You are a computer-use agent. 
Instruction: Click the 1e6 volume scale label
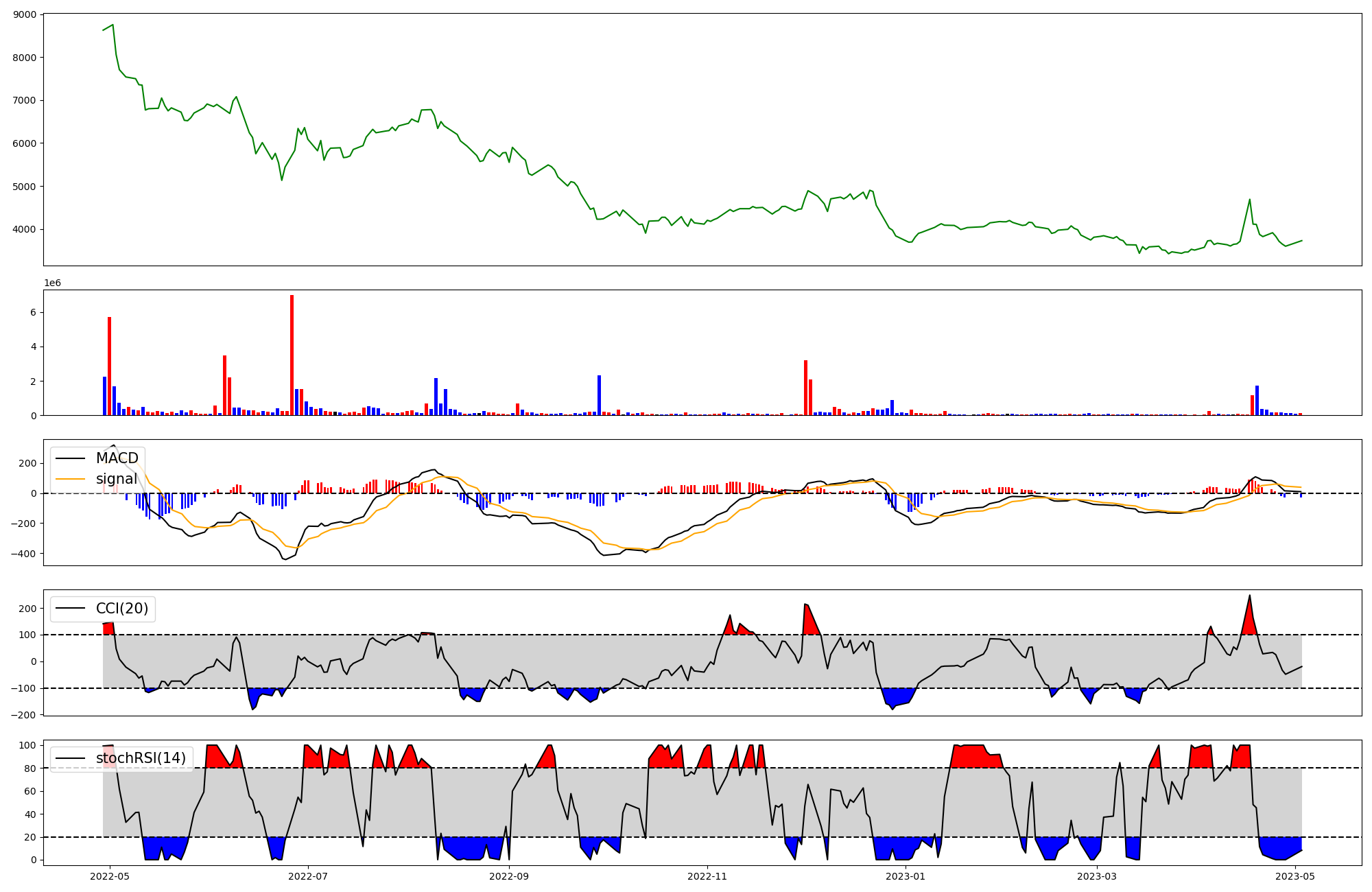[52, 283]
